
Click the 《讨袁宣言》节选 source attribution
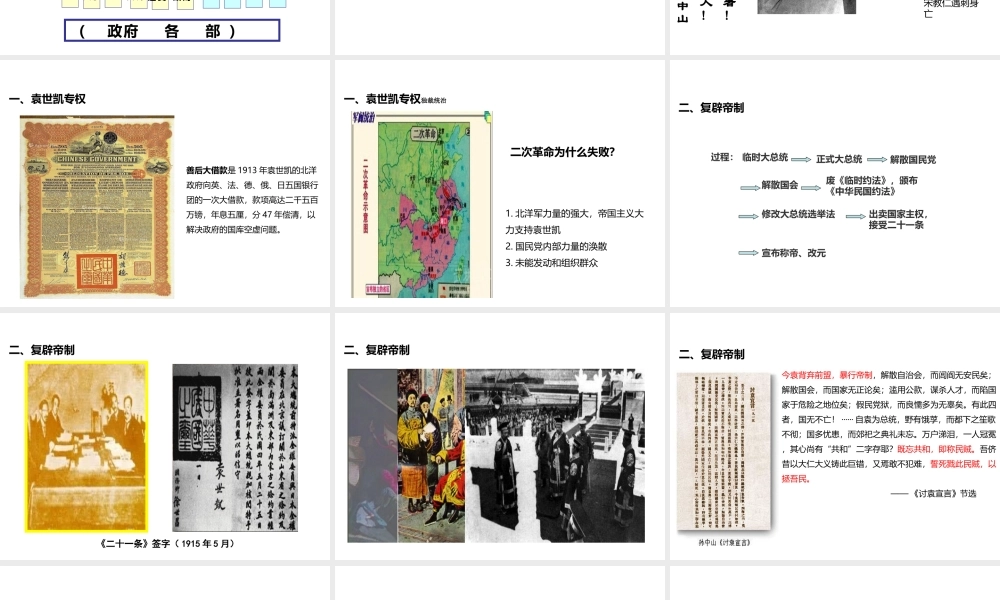click(x=932, y=494)
